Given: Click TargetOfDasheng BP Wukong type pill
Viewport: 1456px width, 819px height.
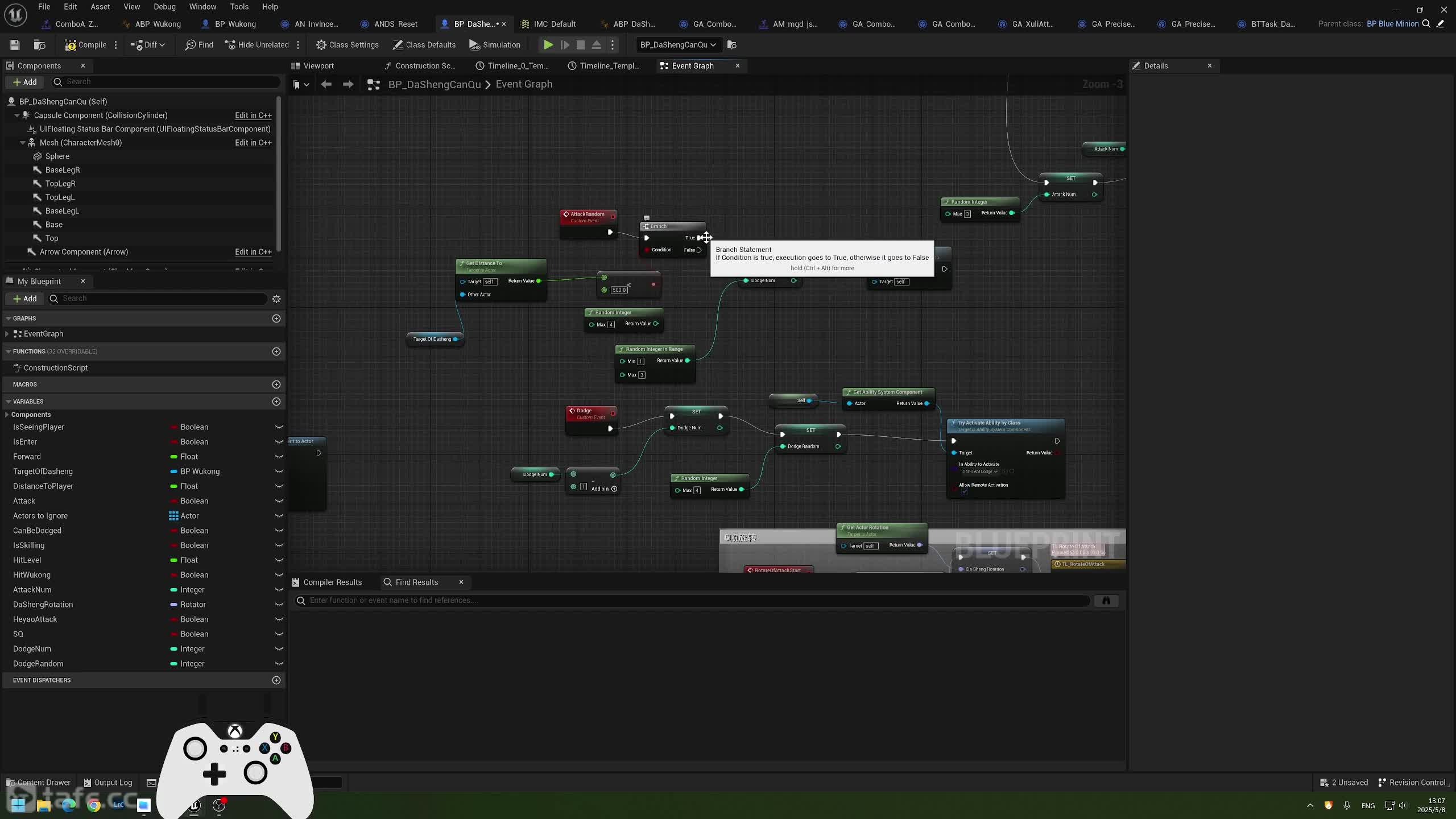Looking at the screenshot, I should pos(195,471).
